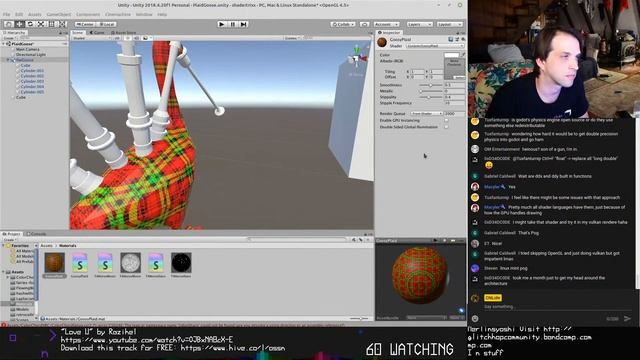
Task: Select Cylinder.005 in Hierarchy
Action: [x=32, y=92]
